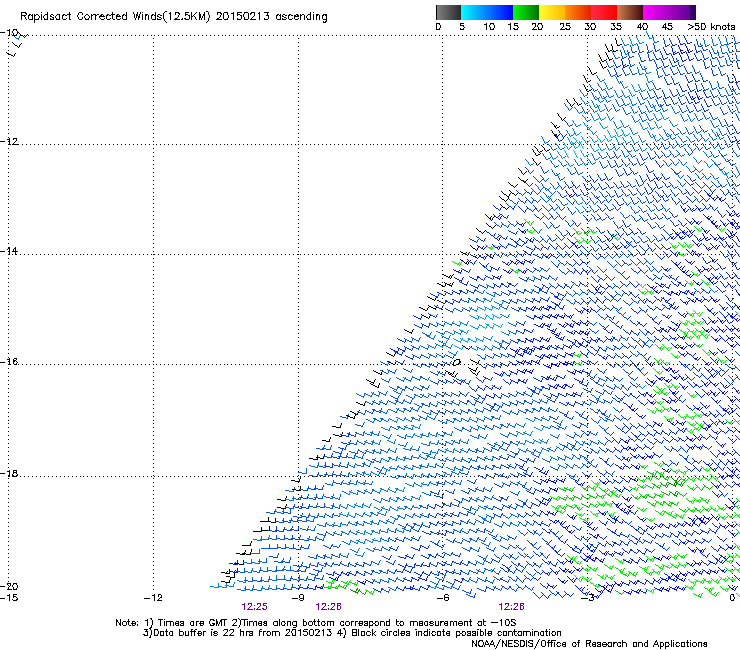The height and width of the screenshot is (650, 740).
Task: Click the '-3' longitude axis label
Action: coord(588,598)
